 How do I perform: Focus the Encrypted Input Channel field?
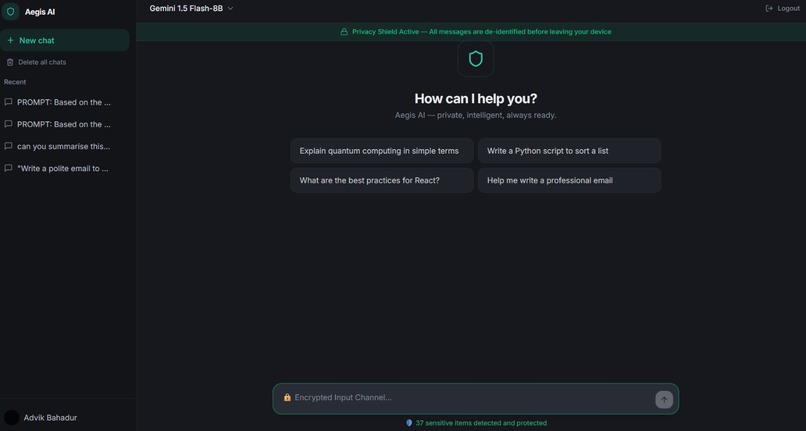[x=473, y=398]
